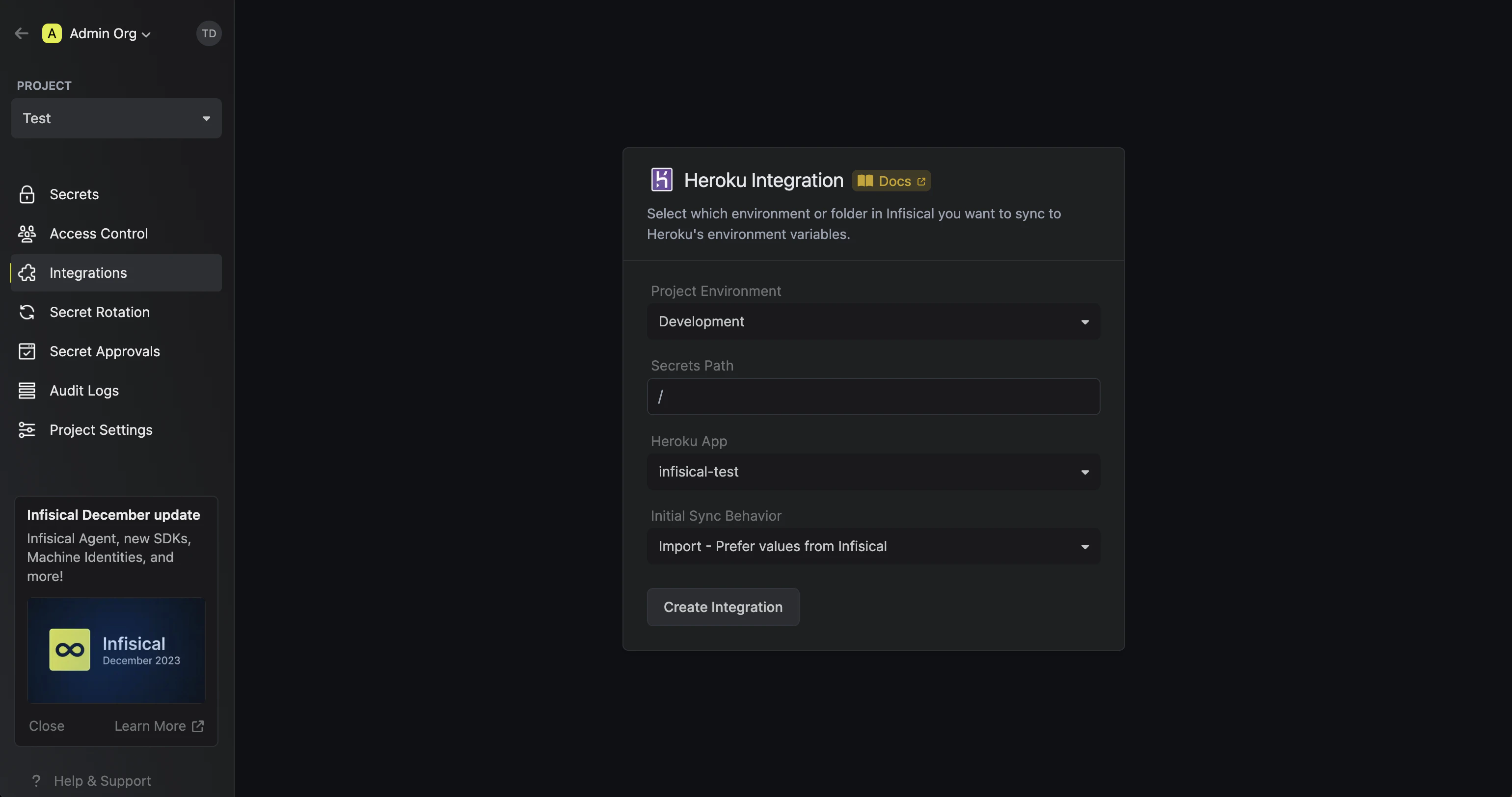
Task: Open the TD user profile avatar
Action: point(209,33)
